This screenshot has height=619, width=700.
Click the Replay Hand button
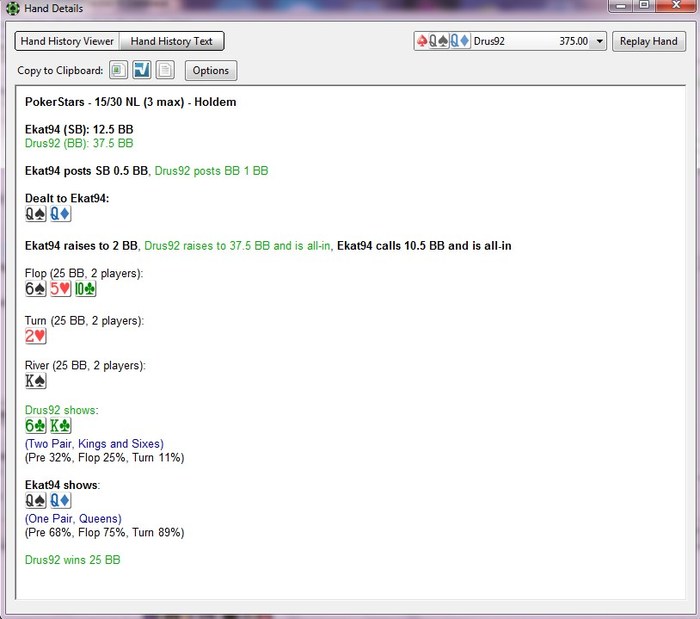[648, 42]
